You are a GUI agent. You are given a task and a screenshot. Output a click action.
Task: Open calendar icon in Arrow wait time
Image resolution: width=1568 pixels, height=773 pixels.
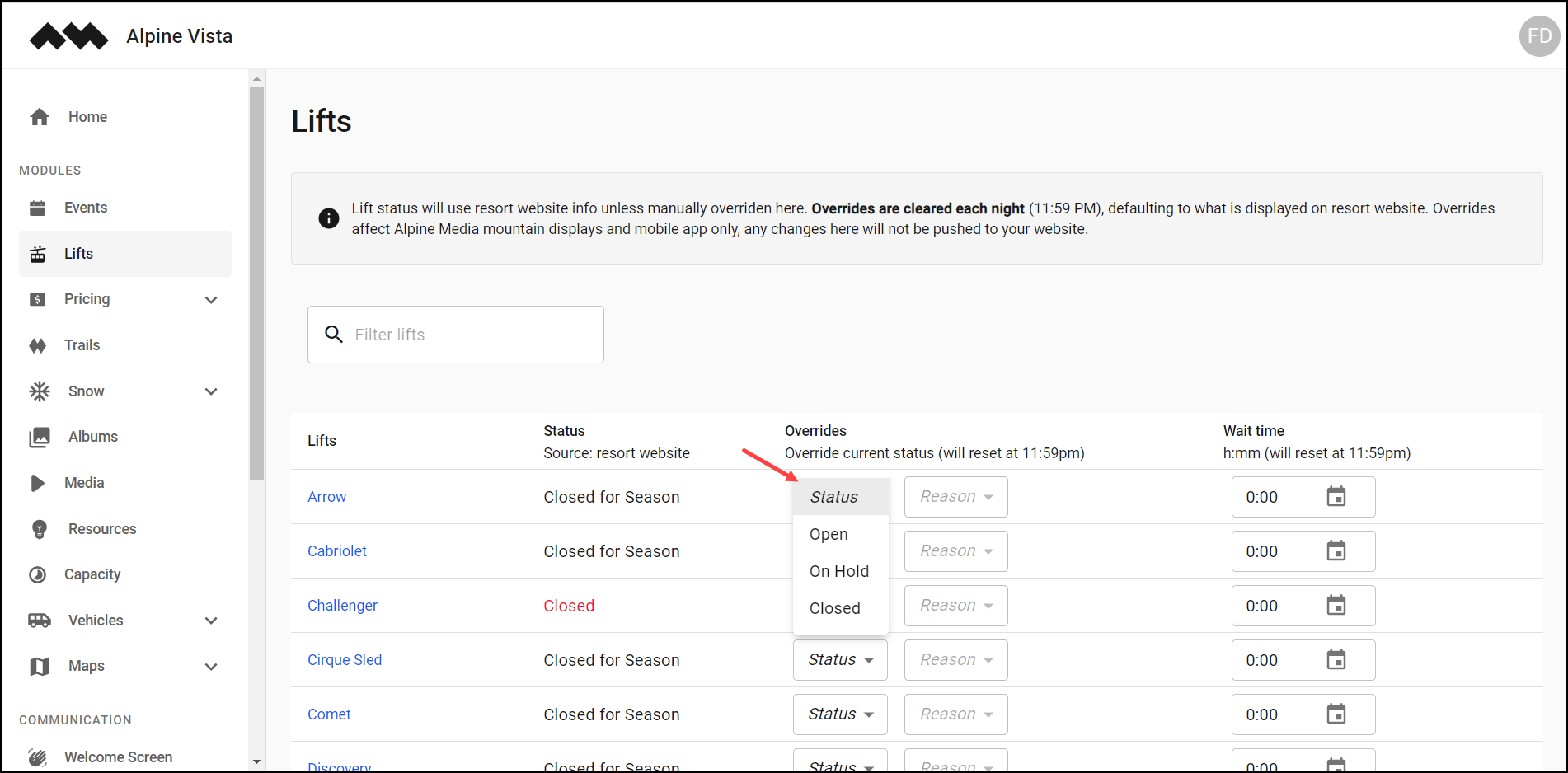1336,497
